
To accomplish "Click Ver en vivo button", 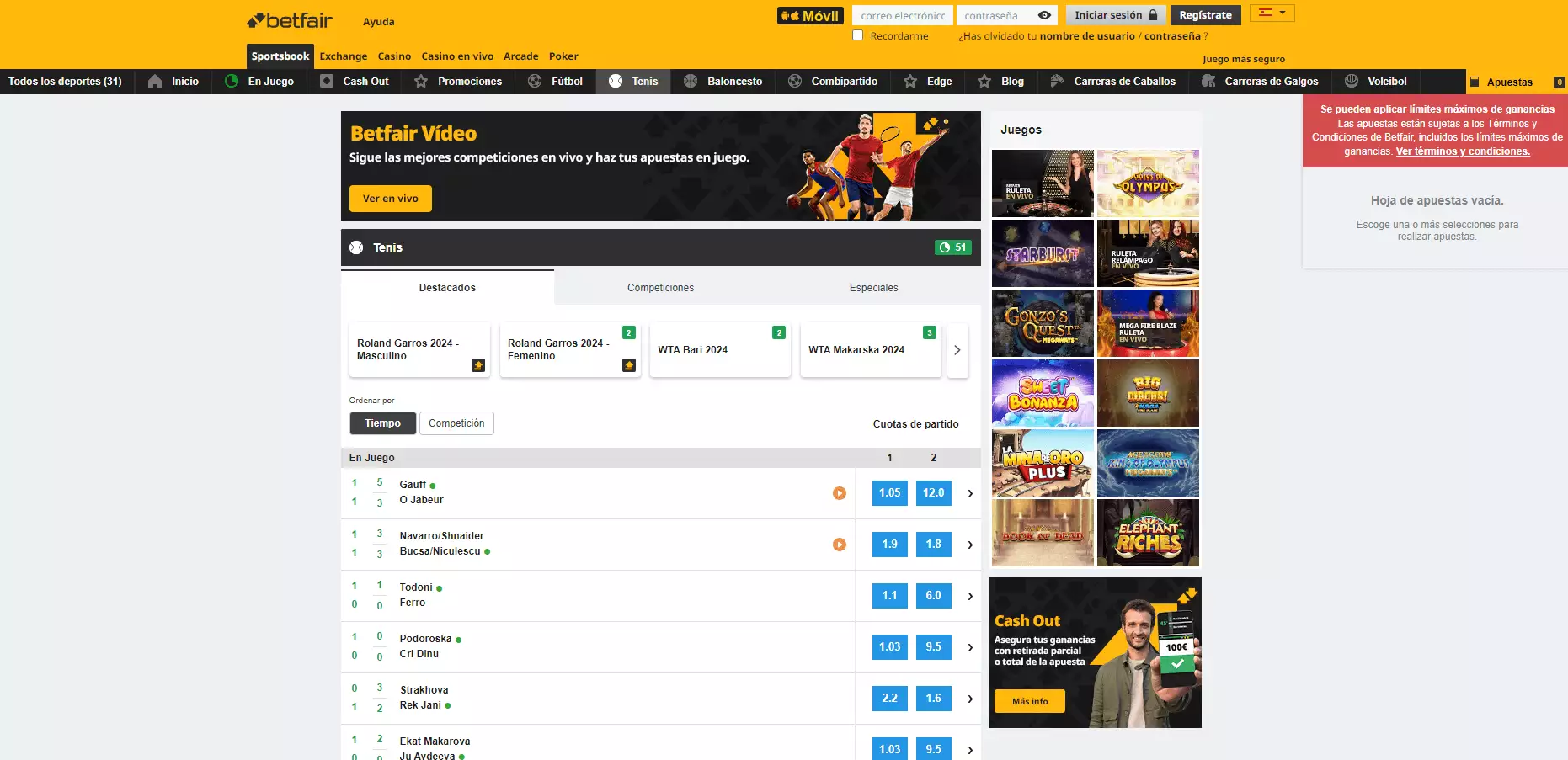I will [391, 199].
